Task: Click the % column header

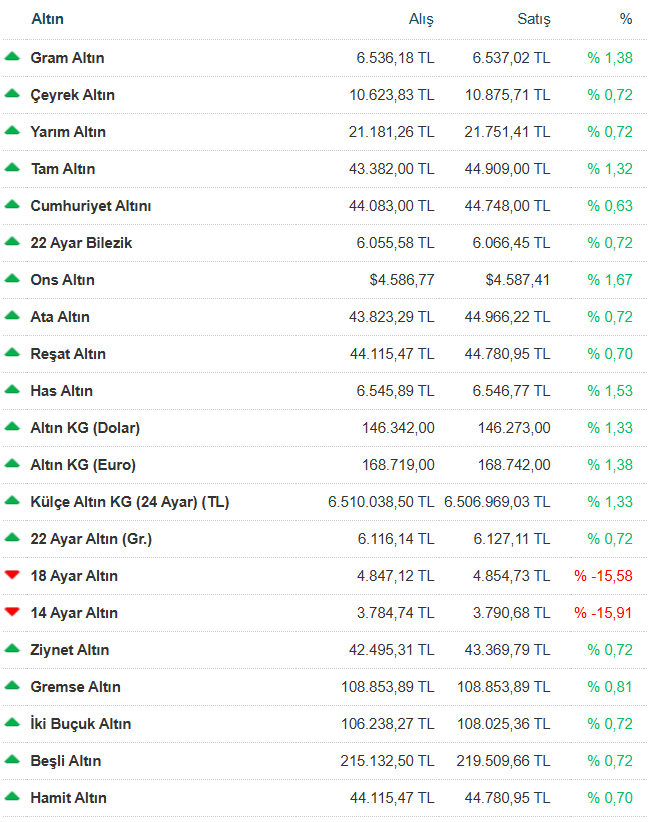Action: point(625,19)
